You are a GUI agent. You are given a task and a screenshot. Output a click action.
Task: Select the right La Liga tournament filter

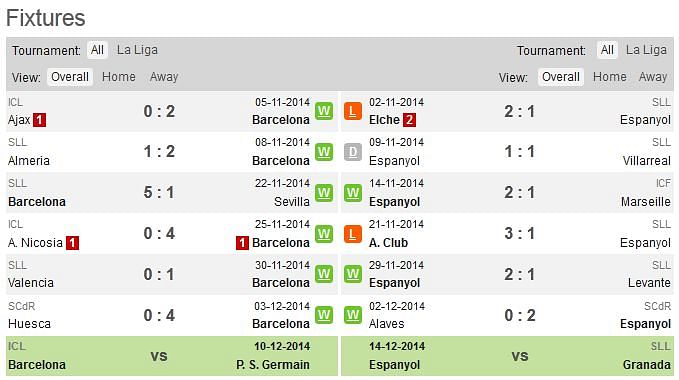pos(646,50)
